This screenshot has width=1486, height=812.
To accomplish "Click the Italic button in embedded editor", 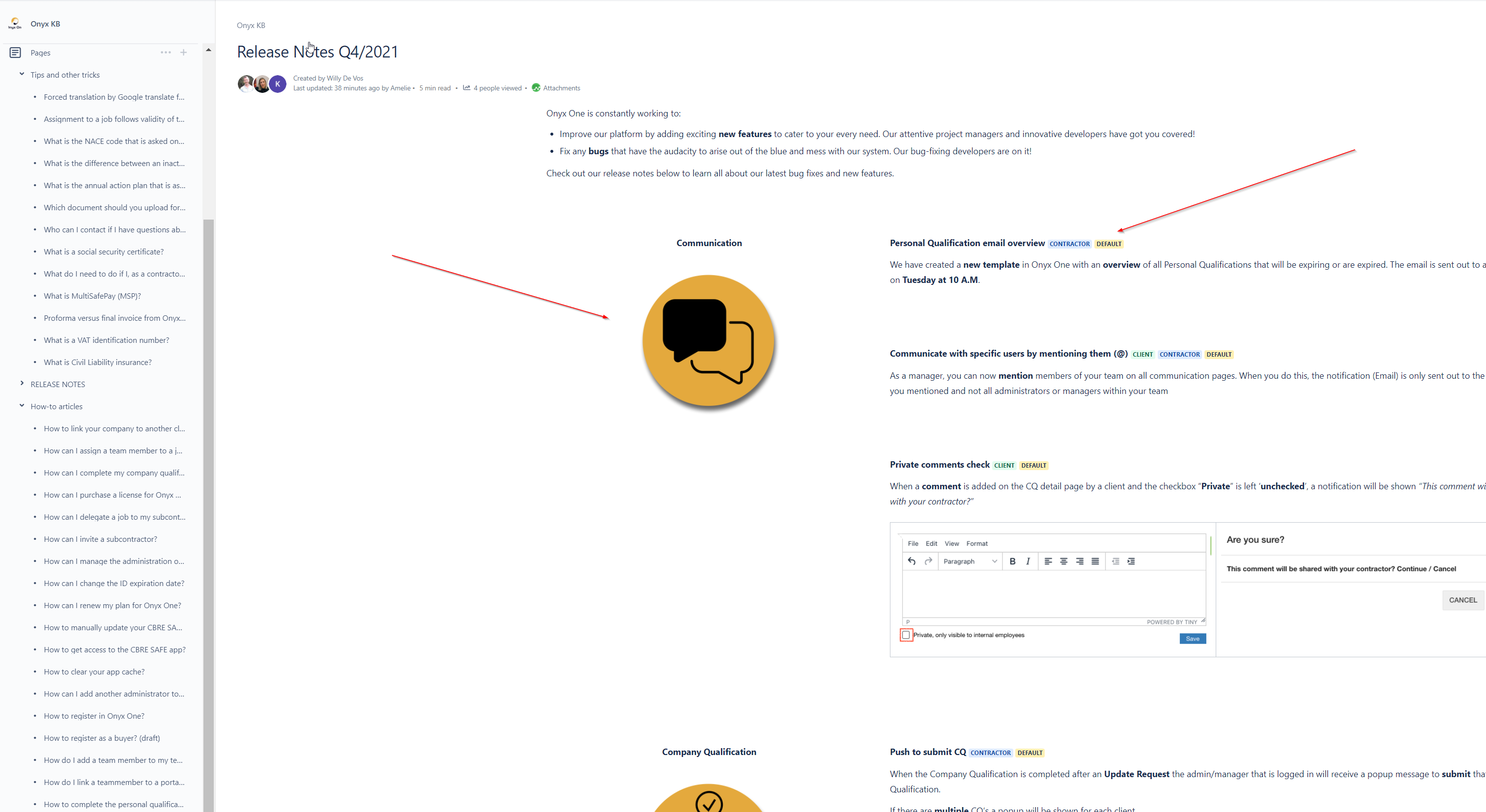I will [1028, 561].
